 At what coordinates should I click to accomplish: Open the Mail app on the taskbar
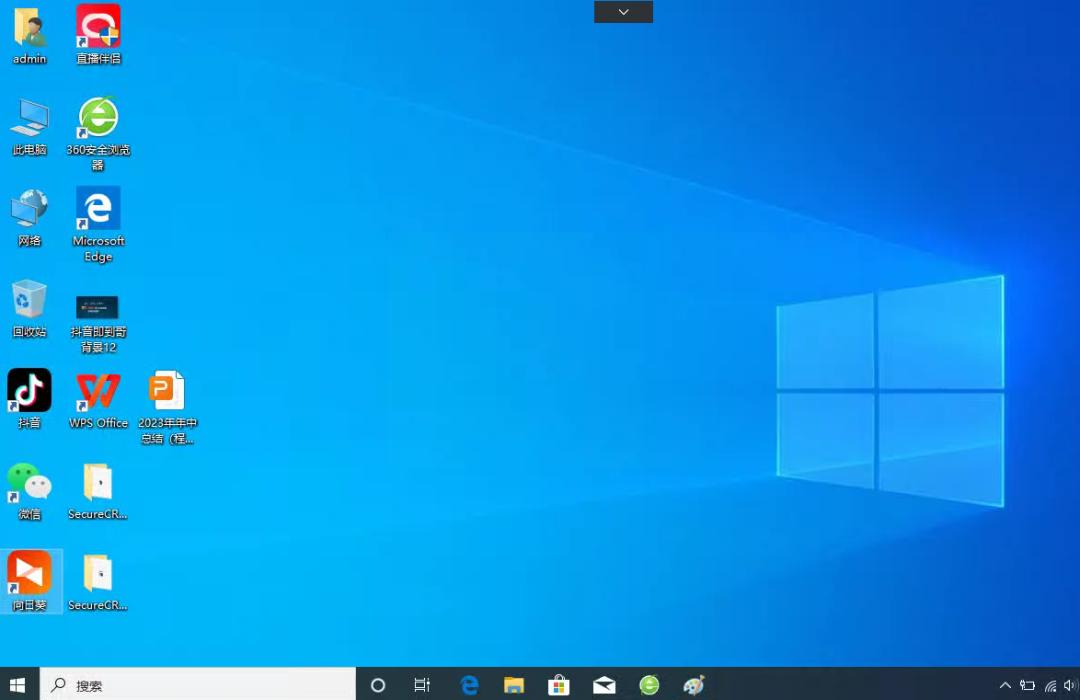tap(604, 685)
